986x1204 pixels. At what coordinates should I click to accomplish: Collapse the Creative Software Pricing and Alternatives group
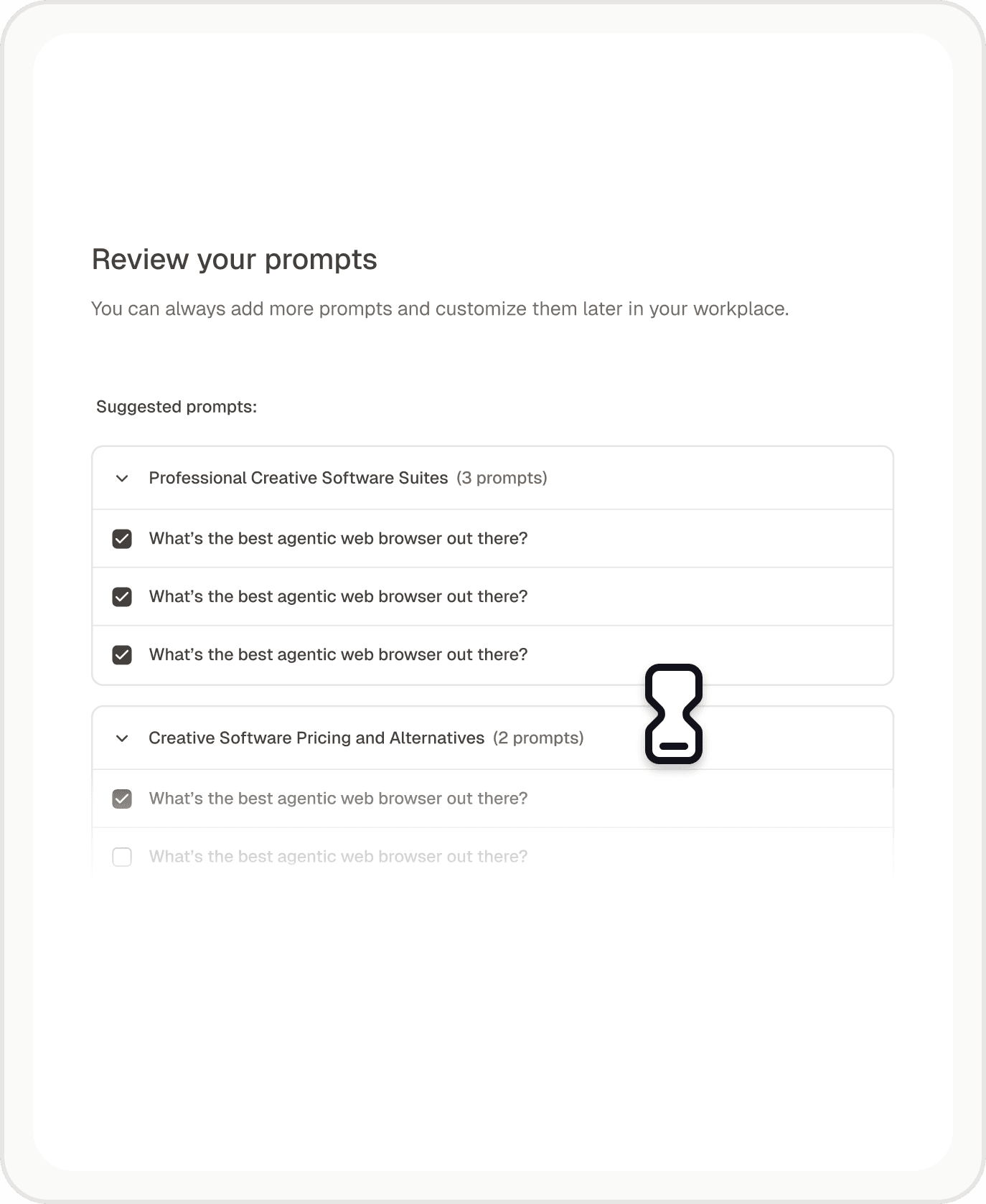click(x=122, y=738)
